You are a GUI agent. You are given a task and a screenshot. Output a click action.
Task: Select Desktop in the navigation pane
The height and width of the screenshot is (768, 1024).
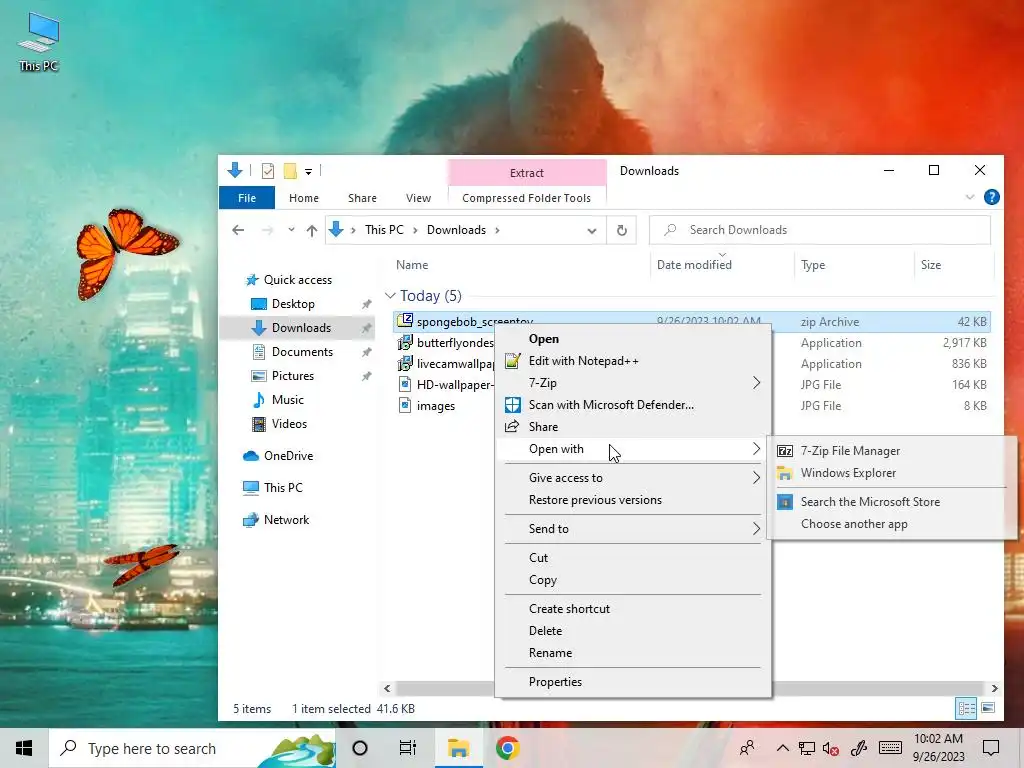pos(293,304)
